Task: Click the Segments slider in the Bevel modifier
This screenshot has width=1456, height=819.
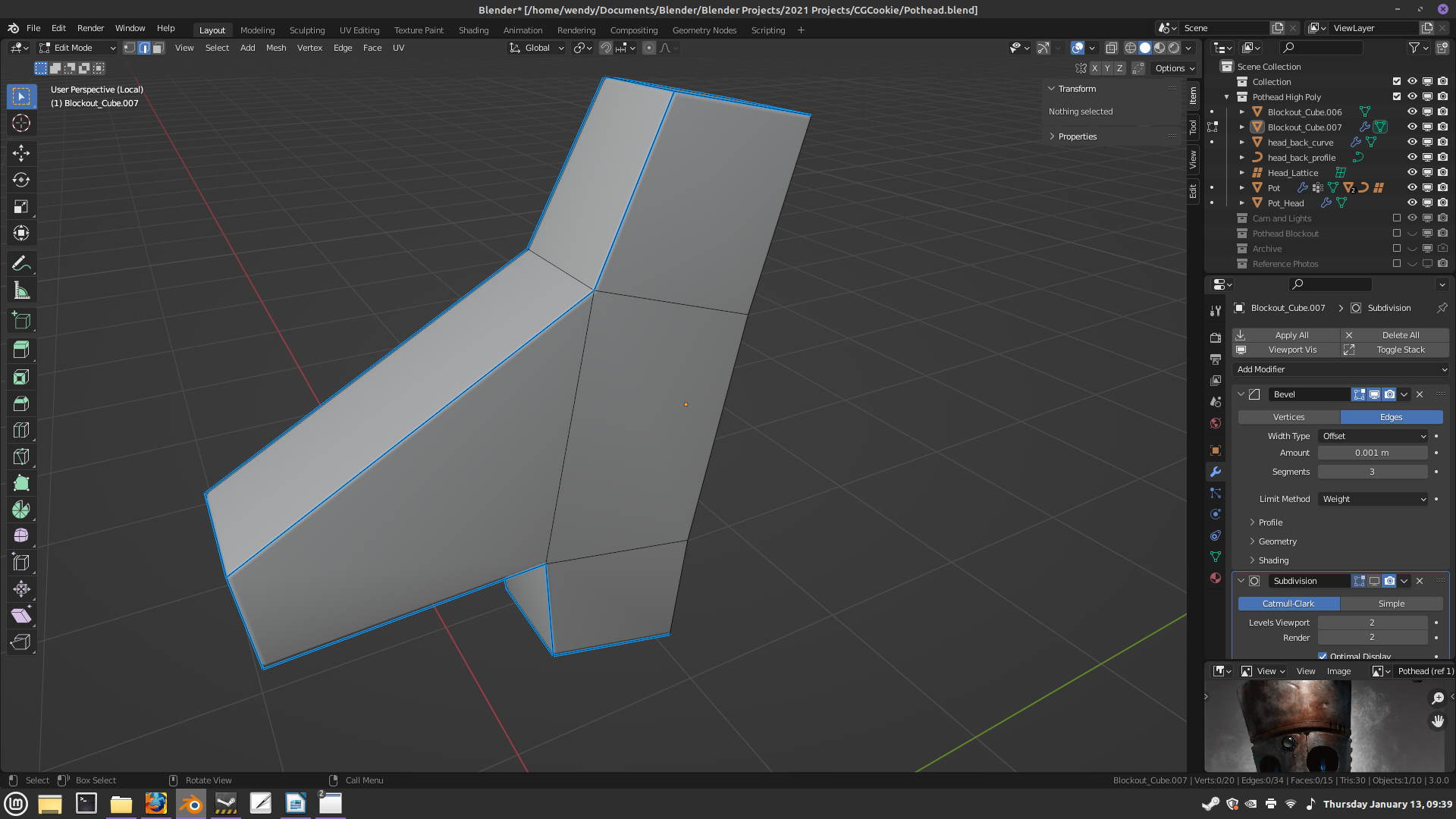Action: 1373,471
